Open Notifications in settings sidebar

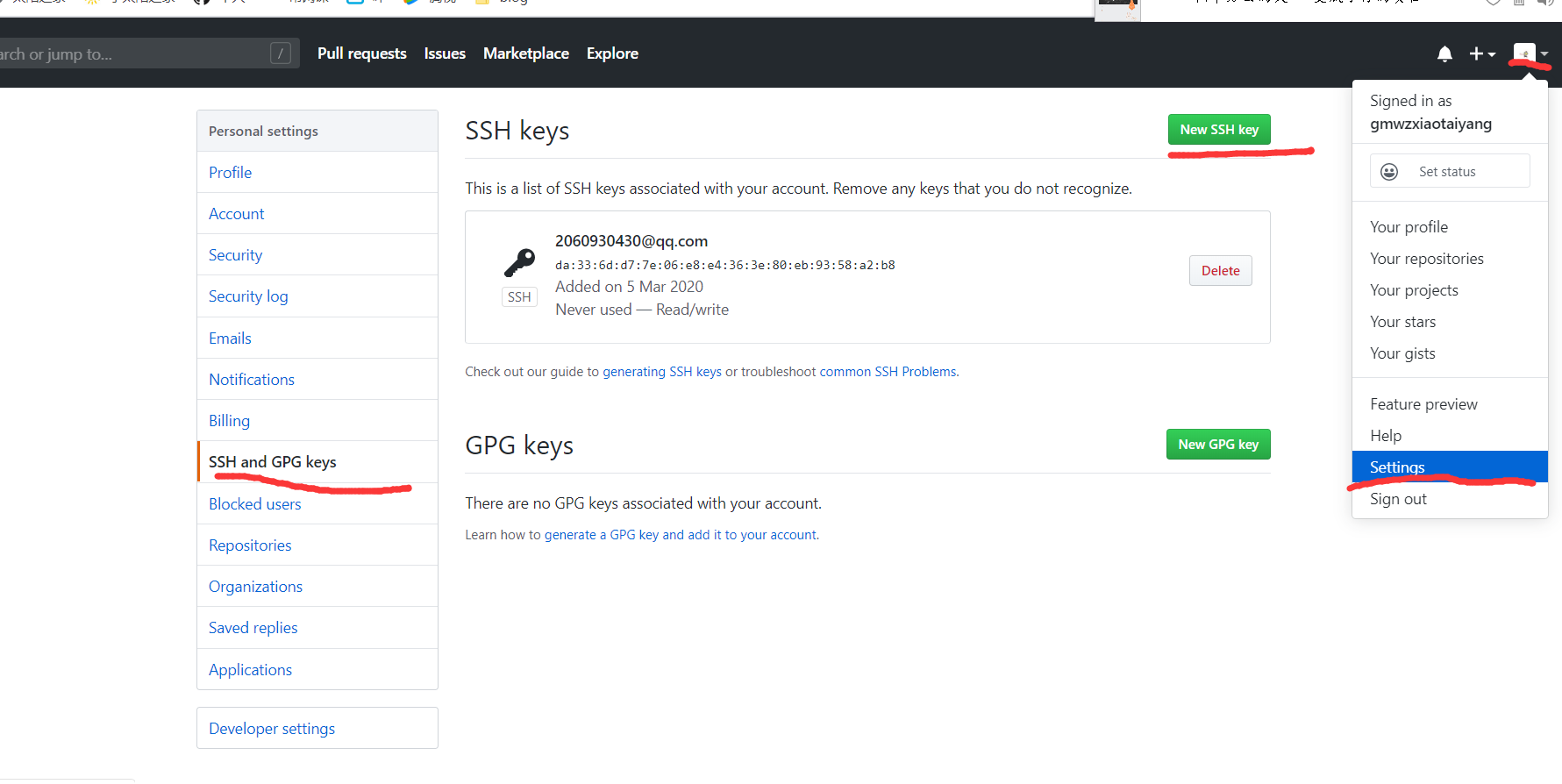(x=317, y=380)
